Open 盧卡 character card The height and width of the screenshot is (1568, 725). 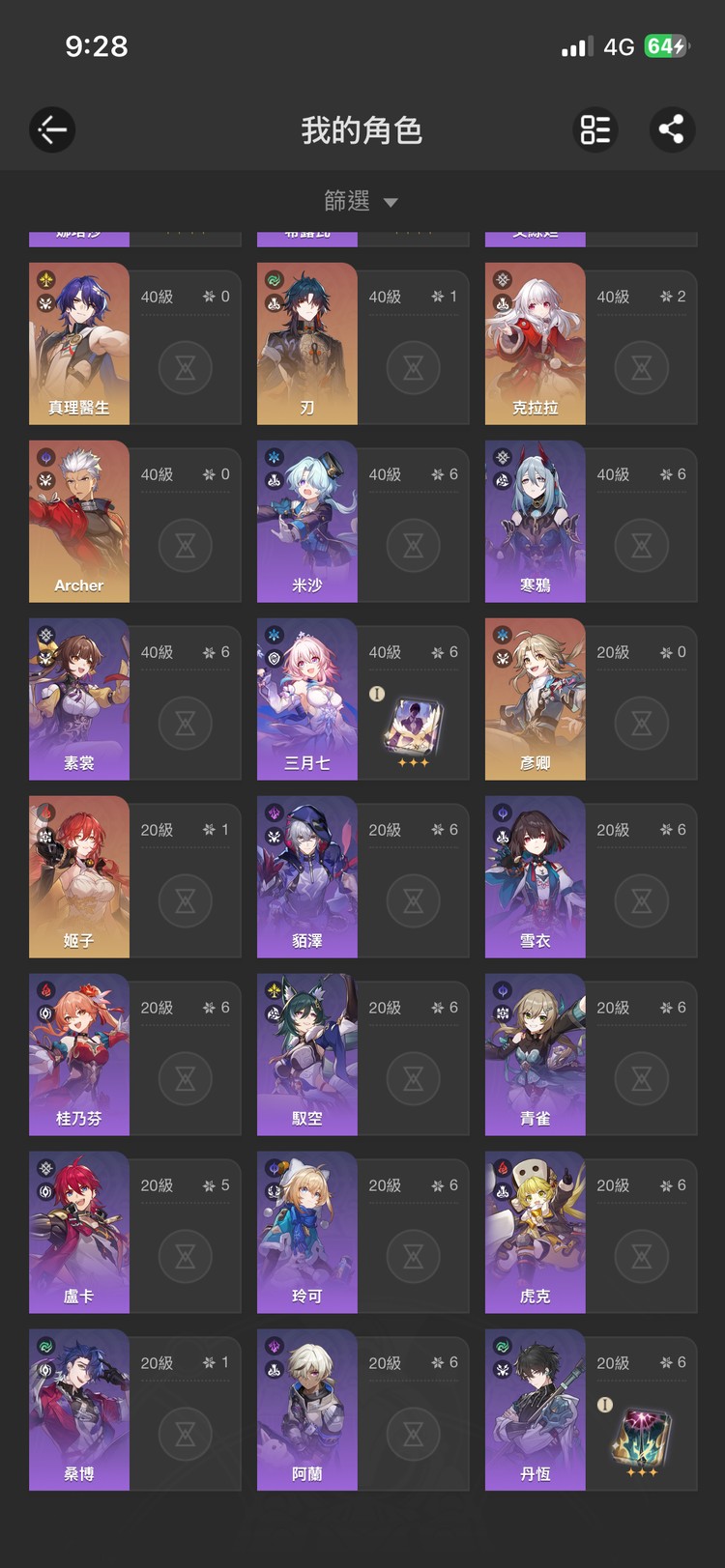click(x=134, y=1233)
